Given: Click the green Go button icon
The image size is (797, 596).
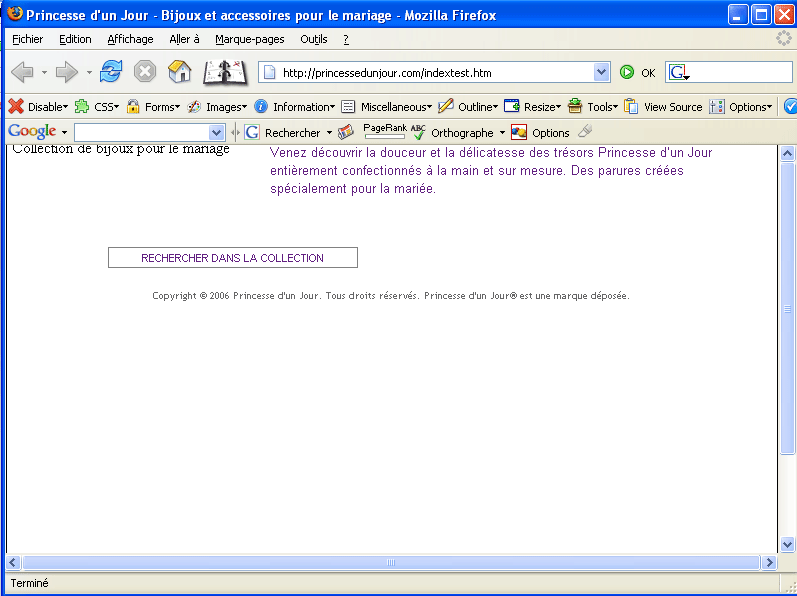Looking at the screenshot, I should [627, 72].
